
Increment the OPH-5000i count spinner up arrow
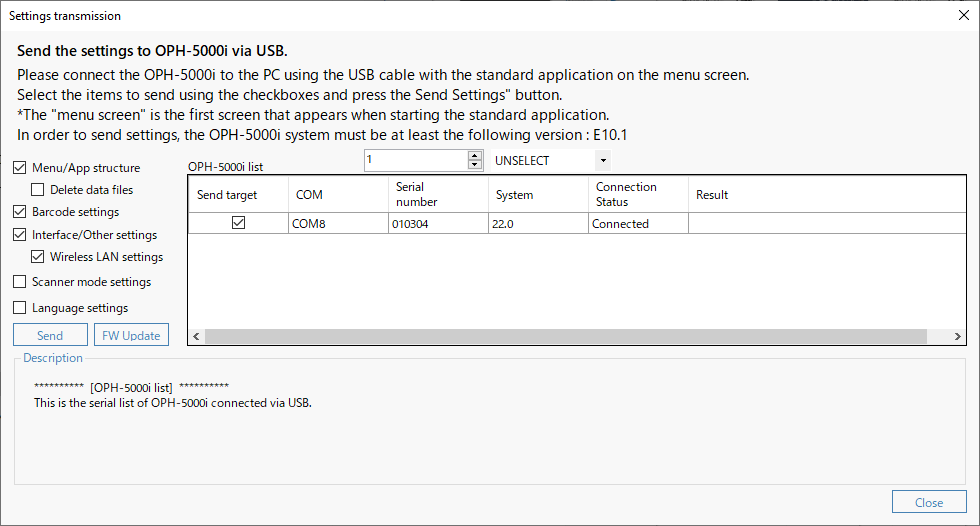[475, 156]
